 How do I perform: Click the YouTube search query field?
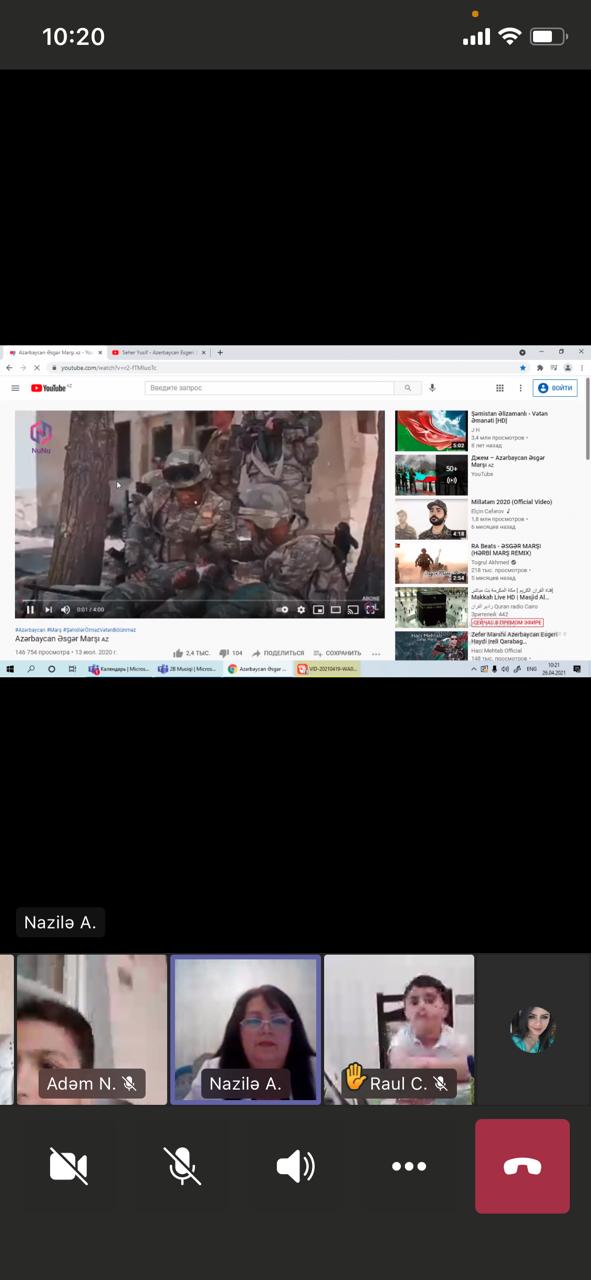point(270,388)
